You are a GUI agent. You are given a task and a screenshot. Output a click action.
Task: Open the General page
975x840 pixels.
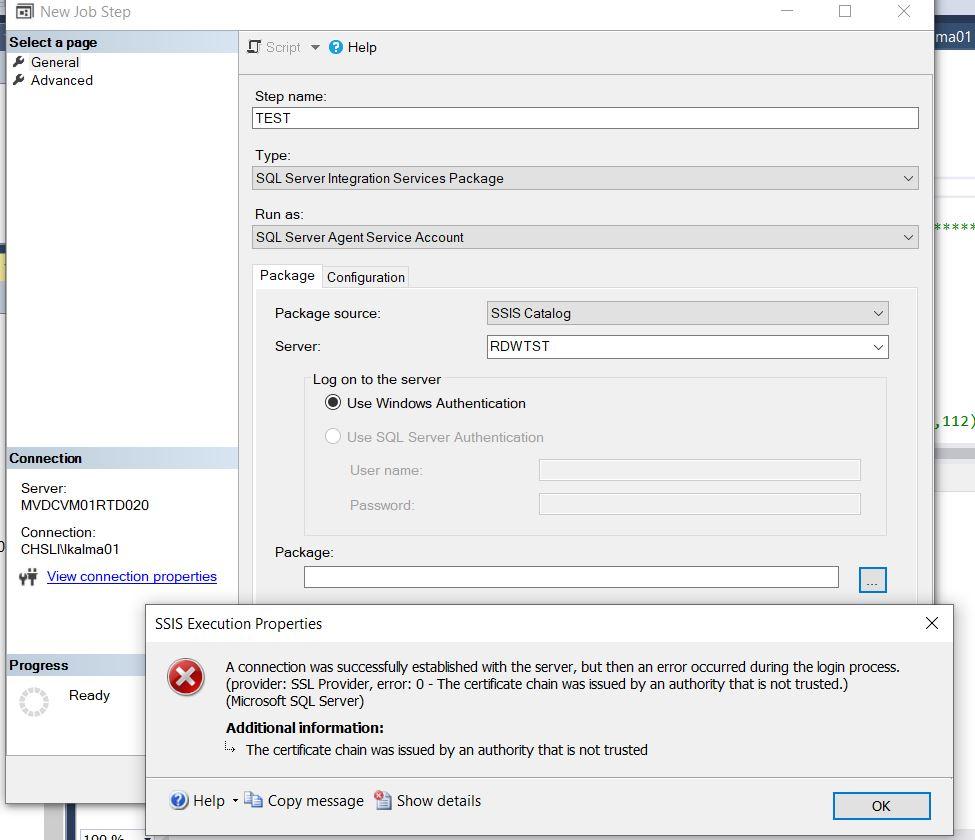[55, 62]
